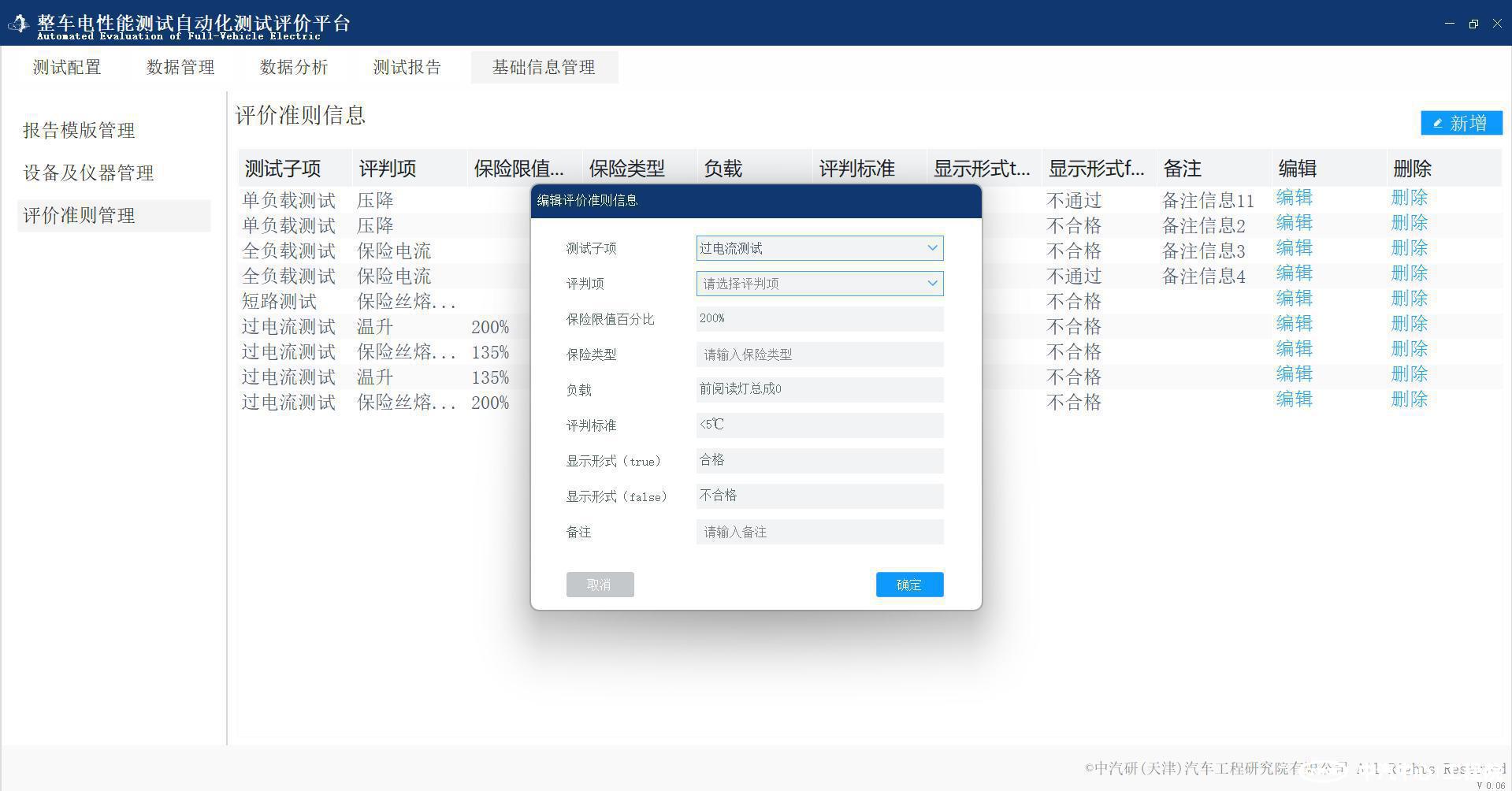Click the 评判标准 text field

(x=819, y=425)
